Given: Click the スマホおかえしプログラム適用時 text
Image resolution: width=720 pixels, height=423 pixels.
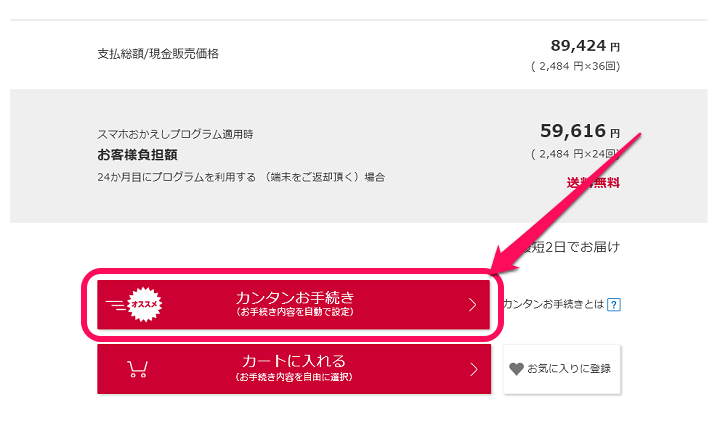Looking at the screenshot, I should (175, 134).
